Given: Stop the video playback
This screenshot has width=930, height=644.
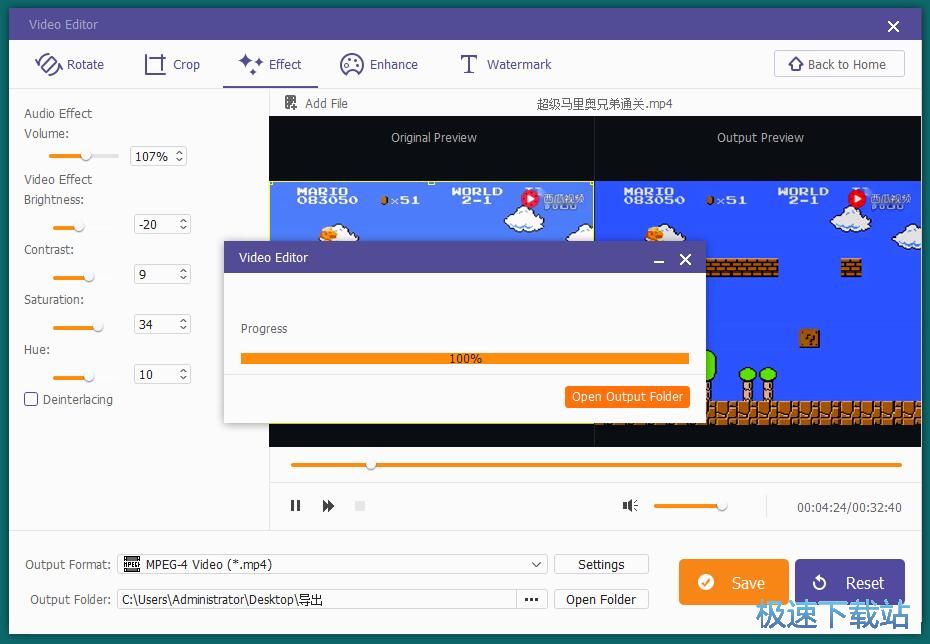Looking at the screenshot, I should (x=359, y=506).
